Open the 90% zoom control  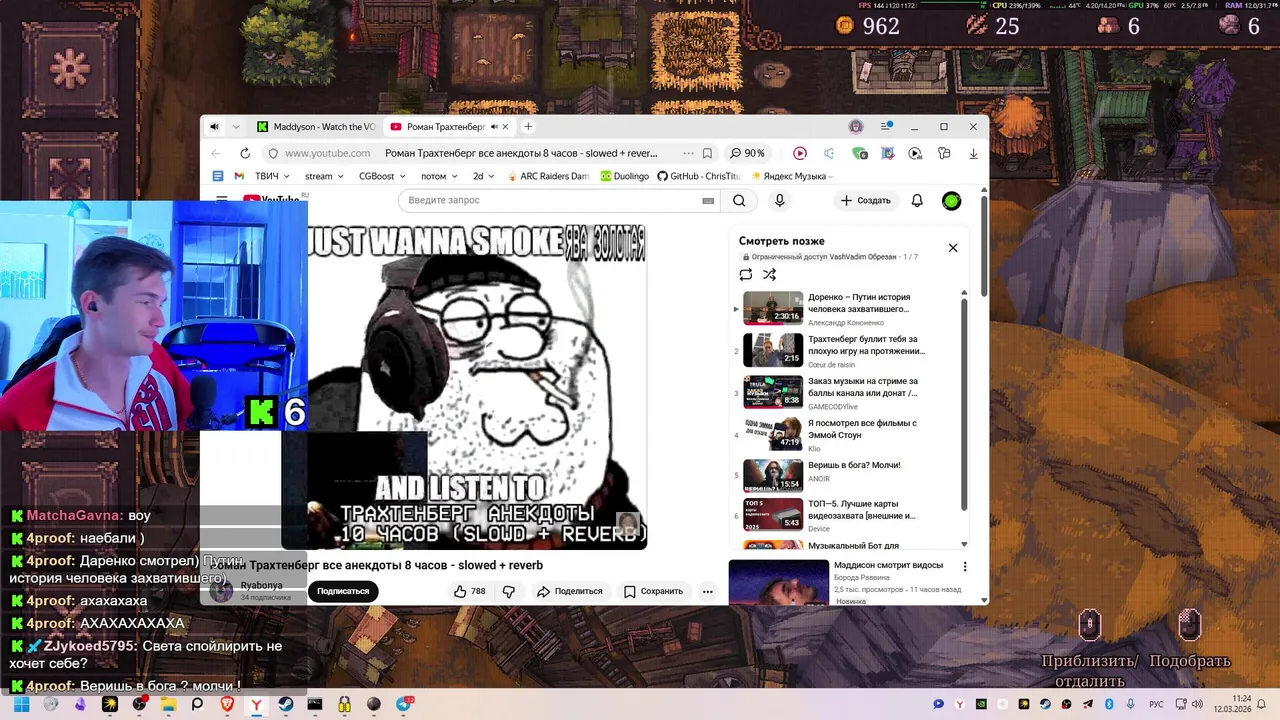tap(747, 153)
